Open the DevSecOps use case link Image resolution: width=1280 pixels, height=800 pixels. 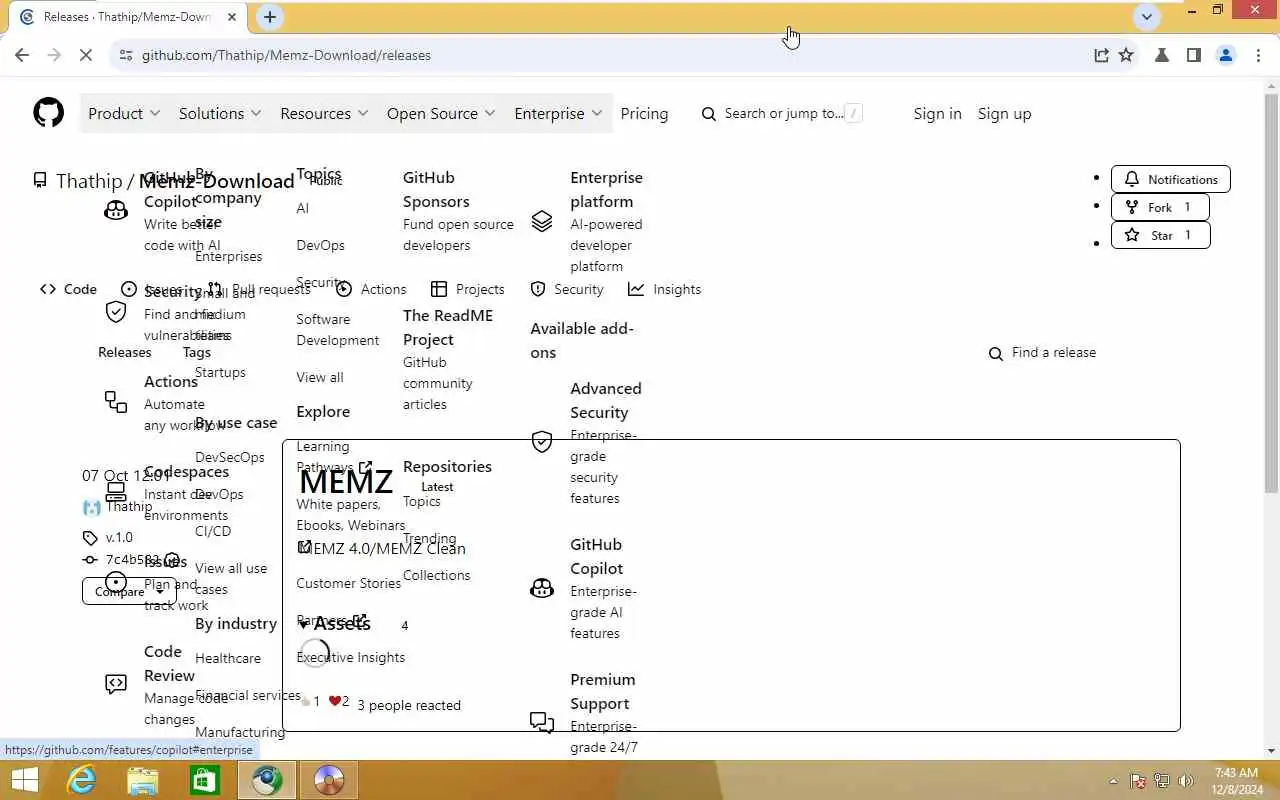[x=230, y=457]
